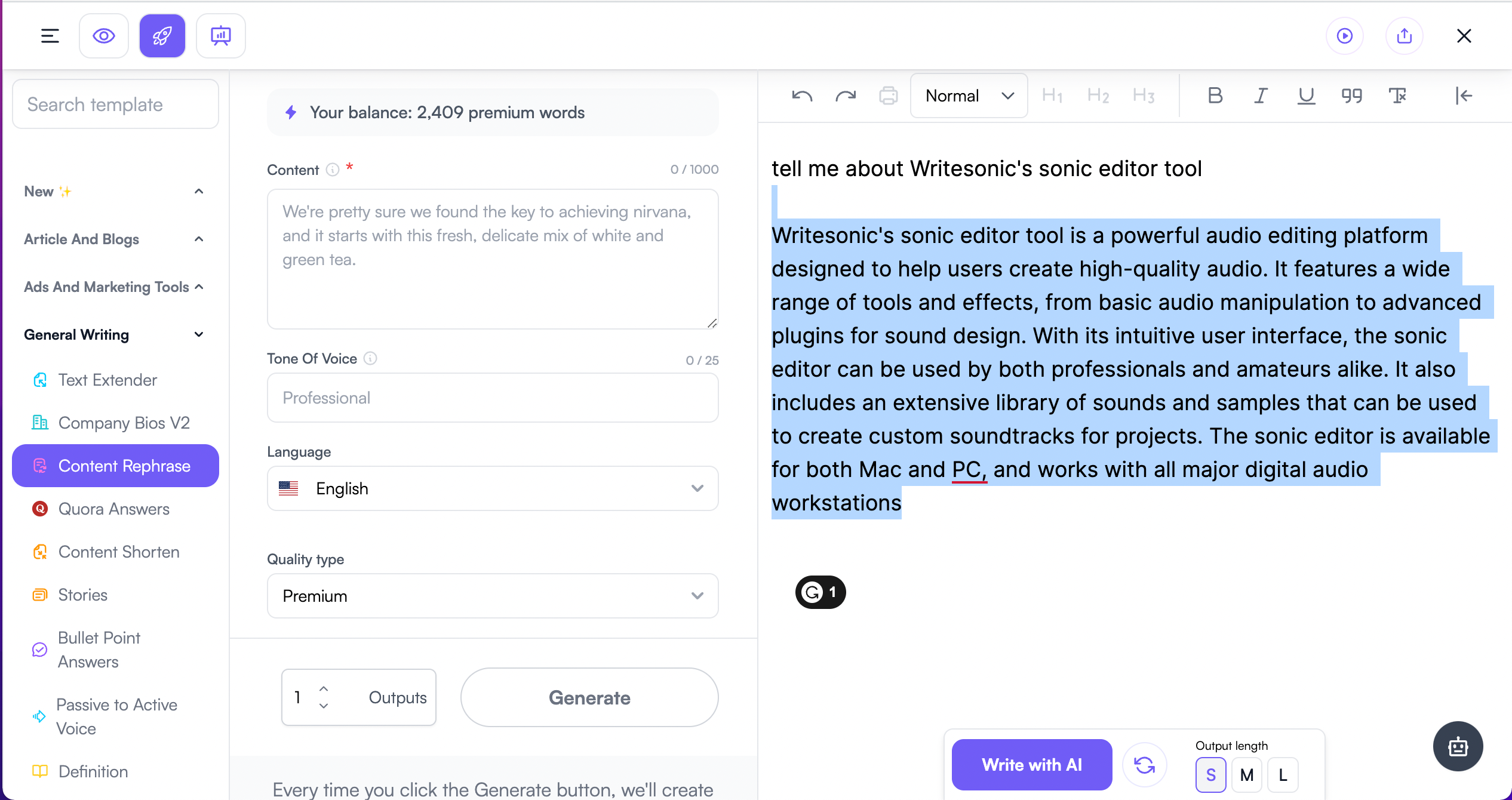Viewport: 1512px width, 800px height.
Task: Apply Heading 1 format
Action: (x=1052, y=96)
